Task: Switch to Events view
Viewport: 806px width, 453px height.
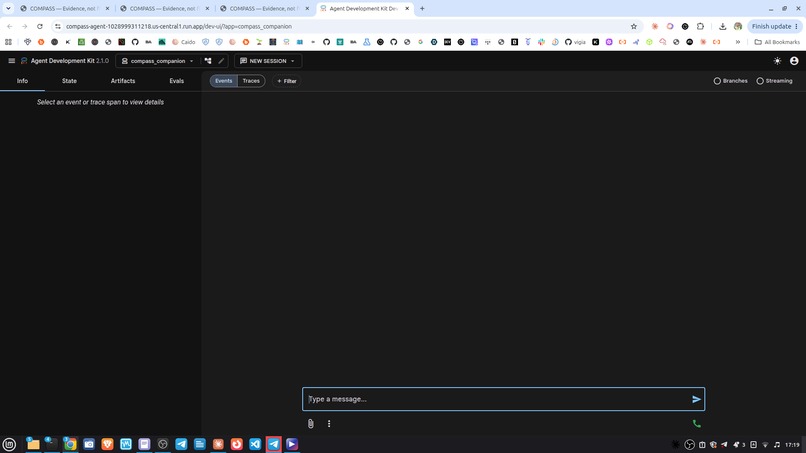Action: click(224, 81)
